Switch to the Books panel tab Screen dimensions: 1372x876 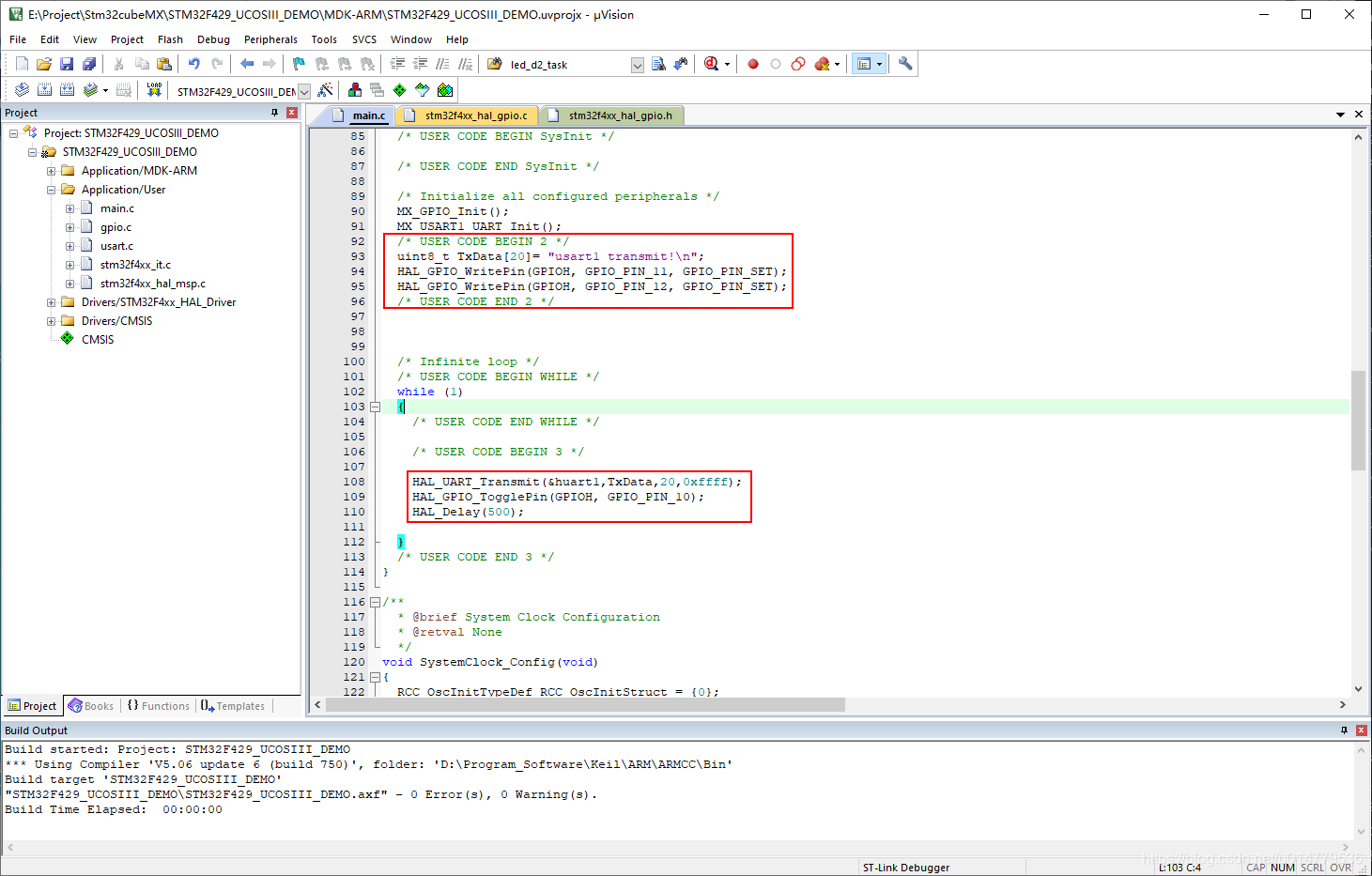(x=91, y=706)
